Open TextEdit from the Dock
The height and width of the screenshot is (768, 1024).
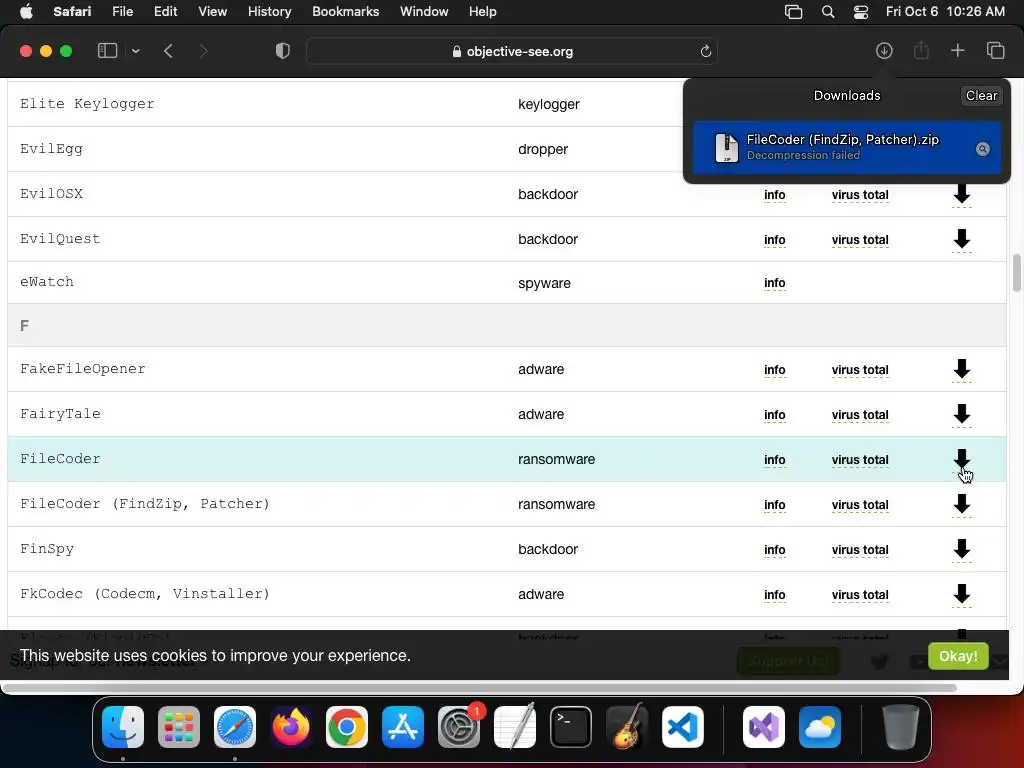click(x=515, y=727)
